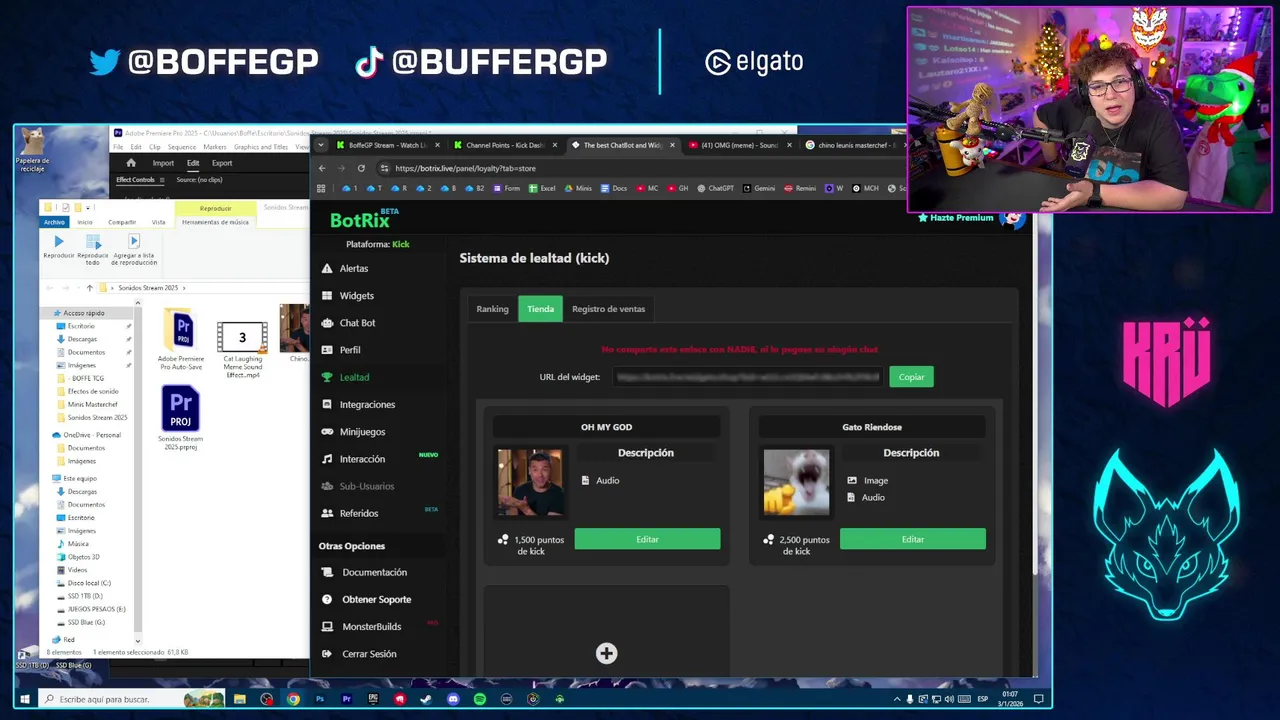Click Agregar a lista de reproducción
Screen dimensions: 1280x720
(x=133, y=249)
